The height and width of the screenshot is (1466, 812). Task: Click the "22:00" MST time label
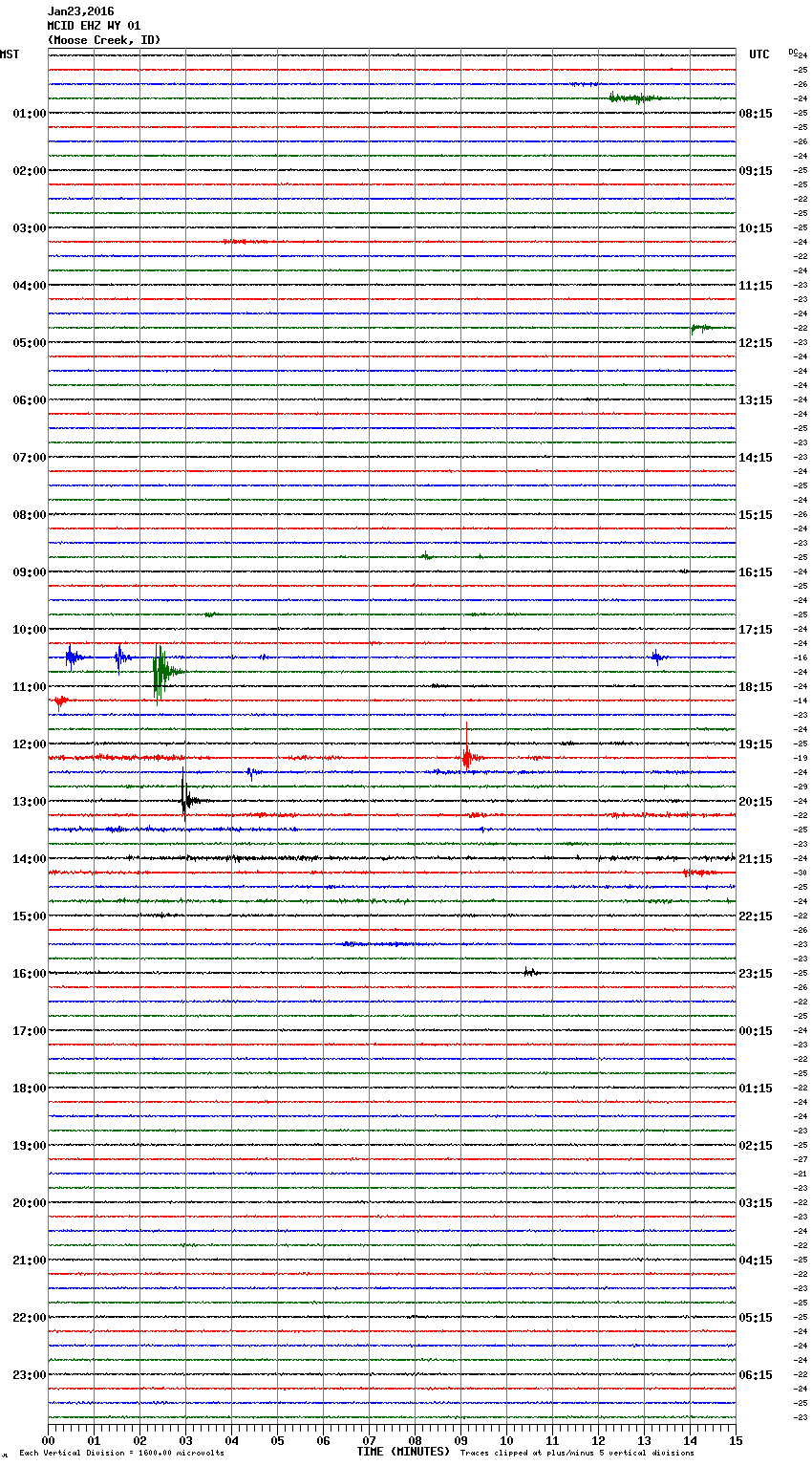pyautogui.click(x=29, y=1318)
